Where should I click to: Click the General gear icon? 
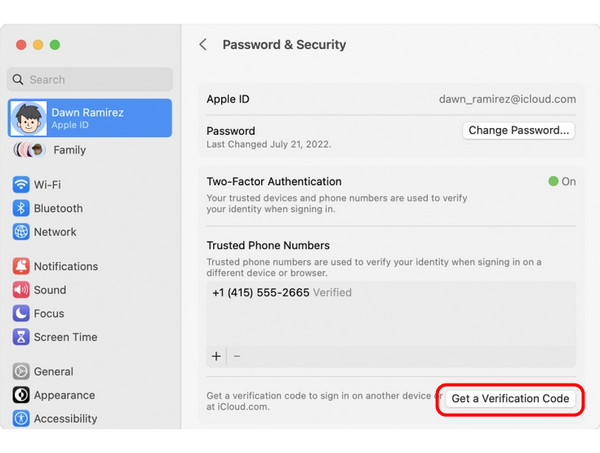[21, 372]
